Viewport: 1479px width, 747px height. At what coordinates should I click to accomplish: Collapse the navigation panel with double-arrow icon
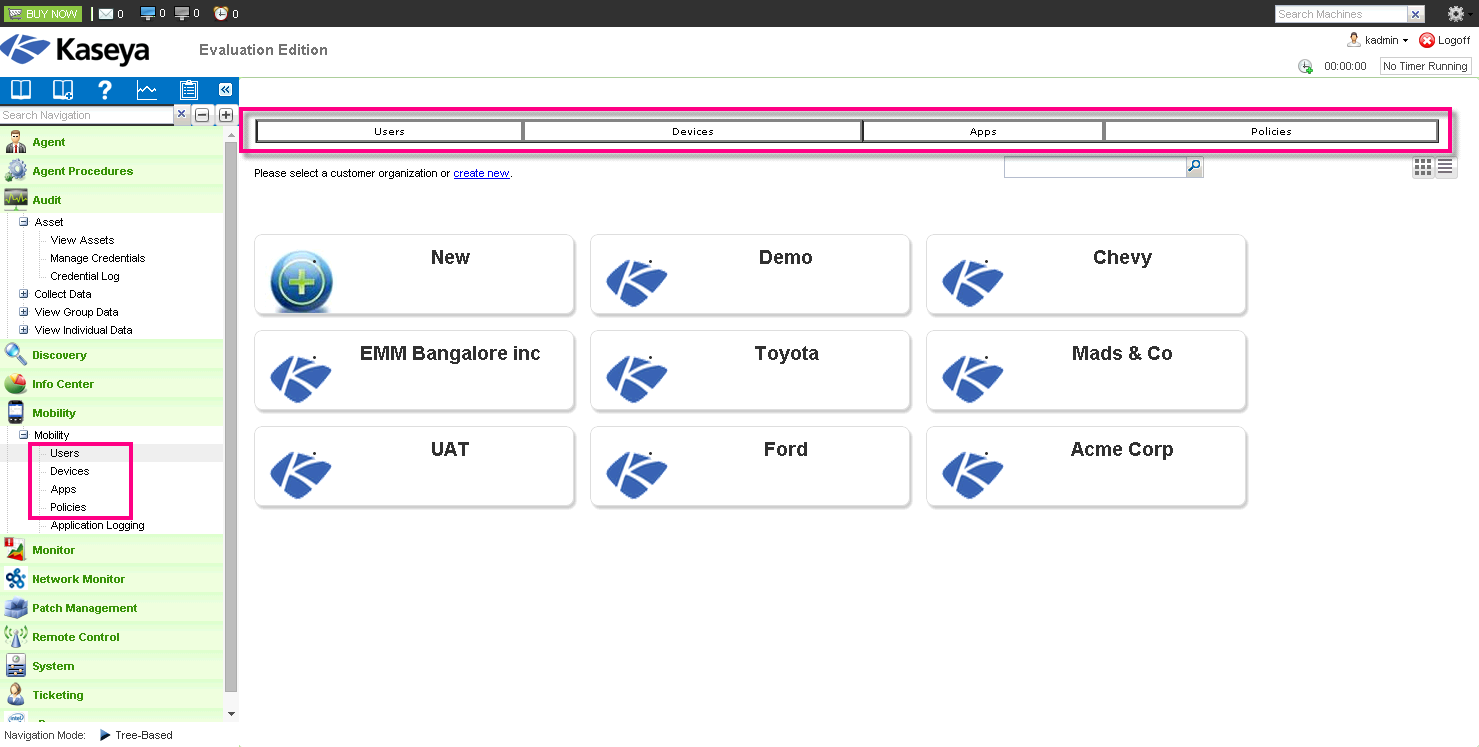point(226,90)
